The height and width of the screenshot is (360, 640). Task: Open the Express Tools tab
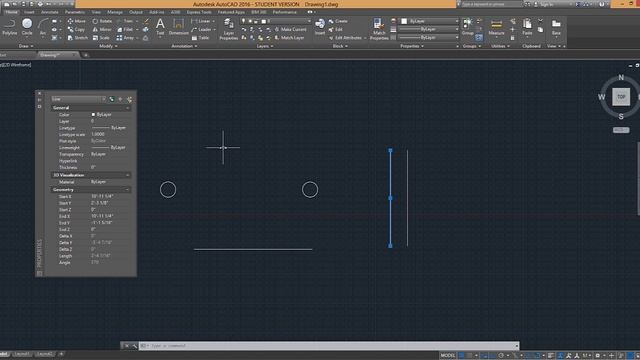pyautogui.click(x=199, y=12)
